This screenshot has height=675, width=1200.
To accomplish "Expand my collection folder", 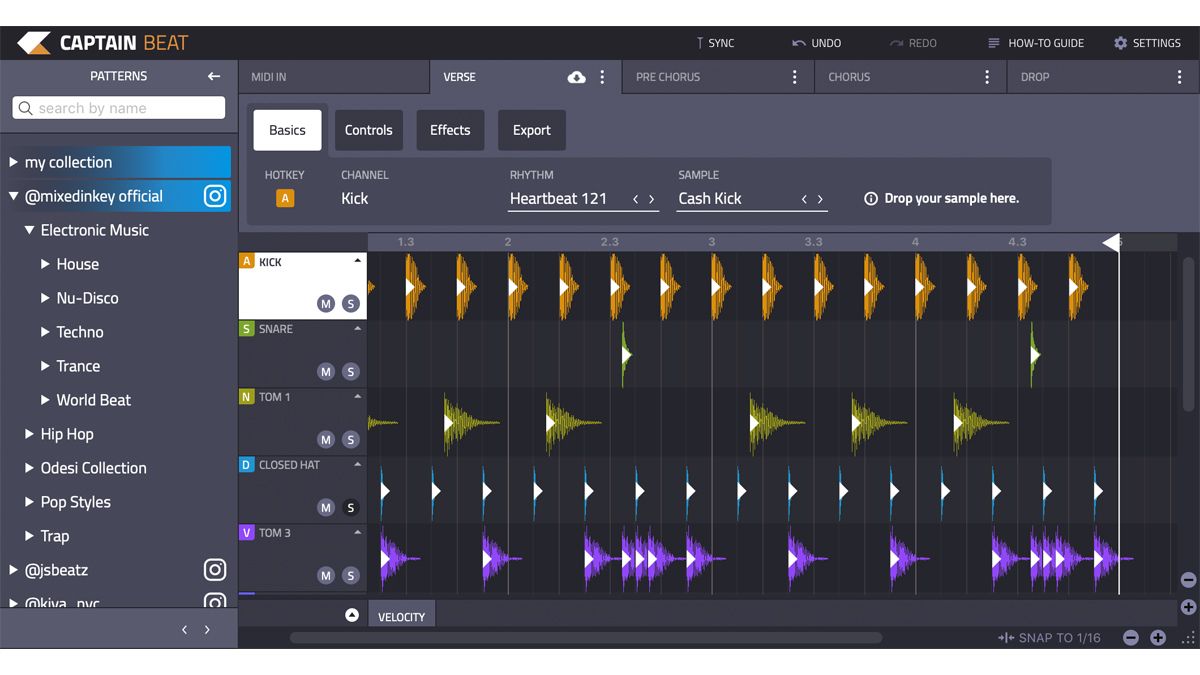I will [x=14, y=162].
